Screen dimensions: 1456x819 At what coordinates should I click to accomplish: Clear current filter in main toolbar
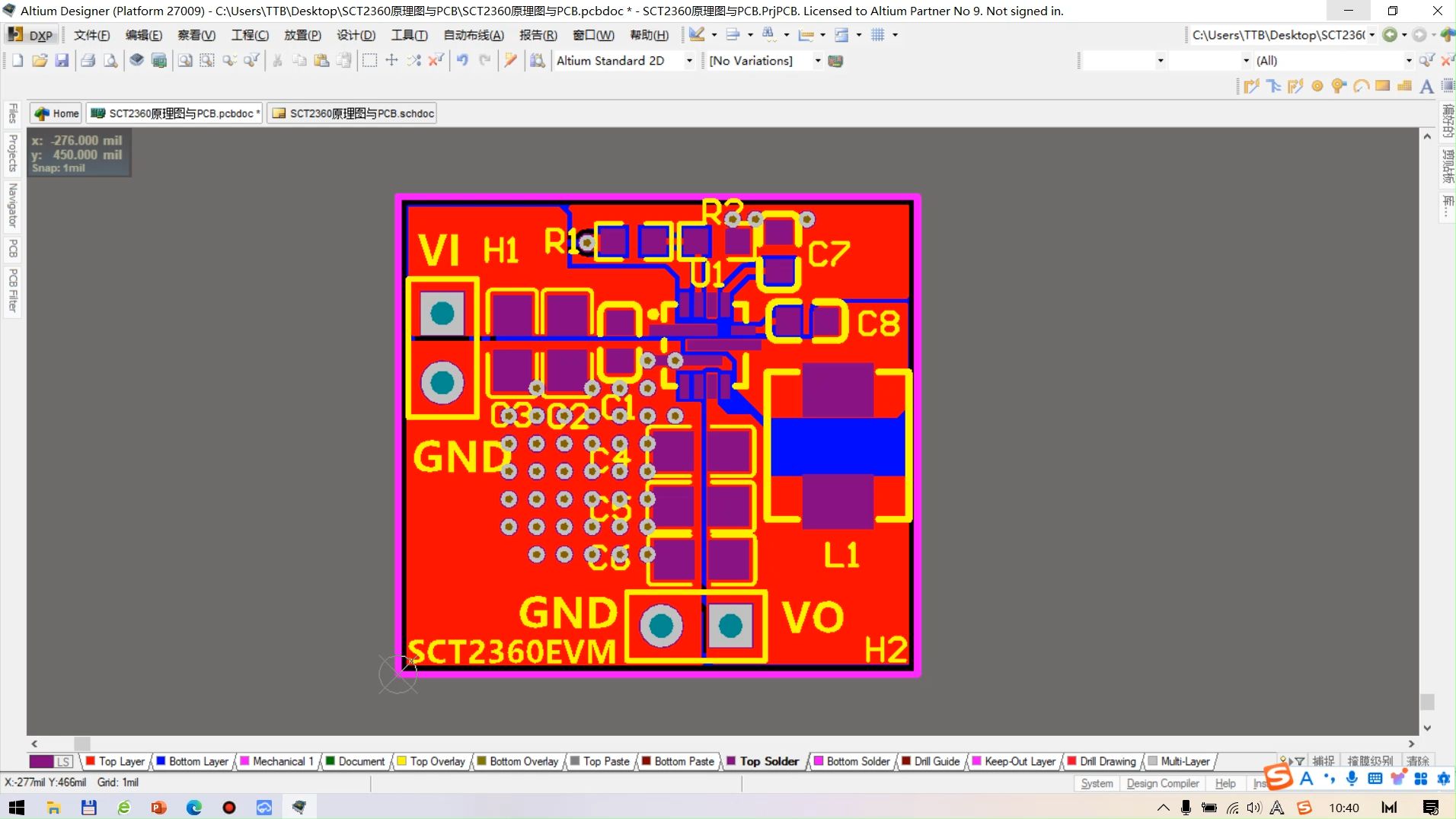coord(436,61)
